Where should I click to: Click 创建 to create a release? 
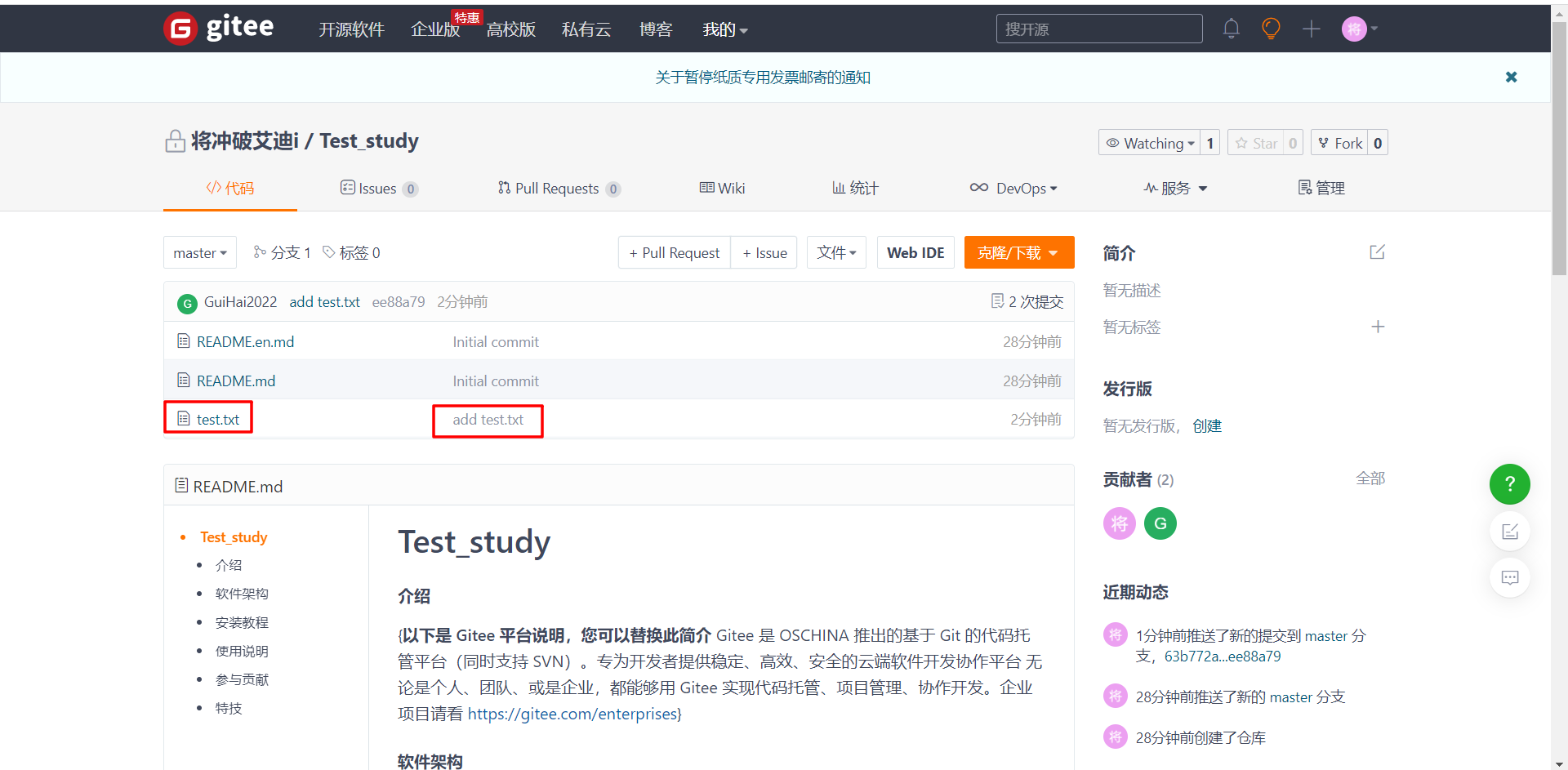[x=1207, y=425]
